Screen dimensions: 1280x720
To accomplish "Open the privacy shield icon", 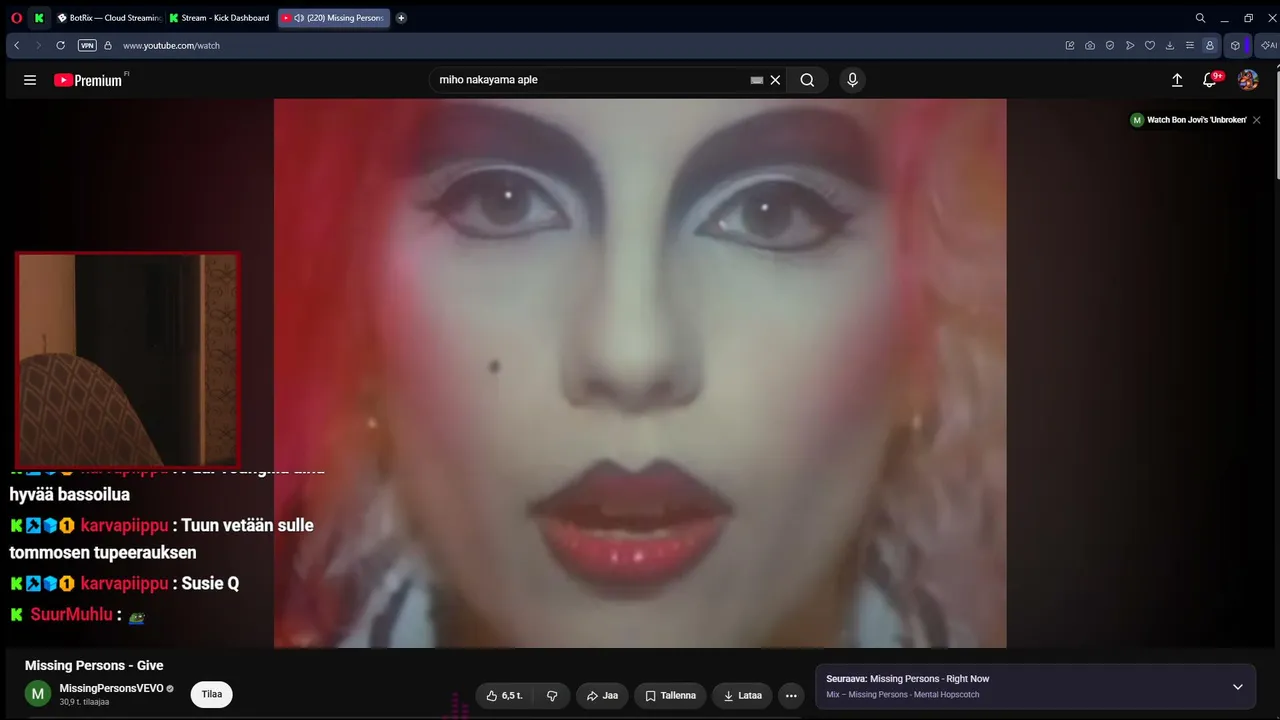I will 1110,45.
